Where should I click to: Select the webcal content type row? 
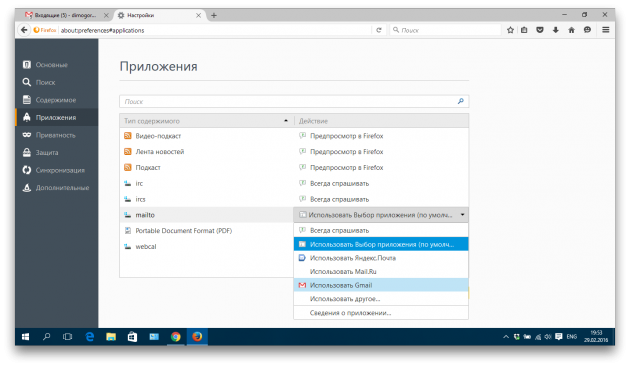click(x=207, y=246)
